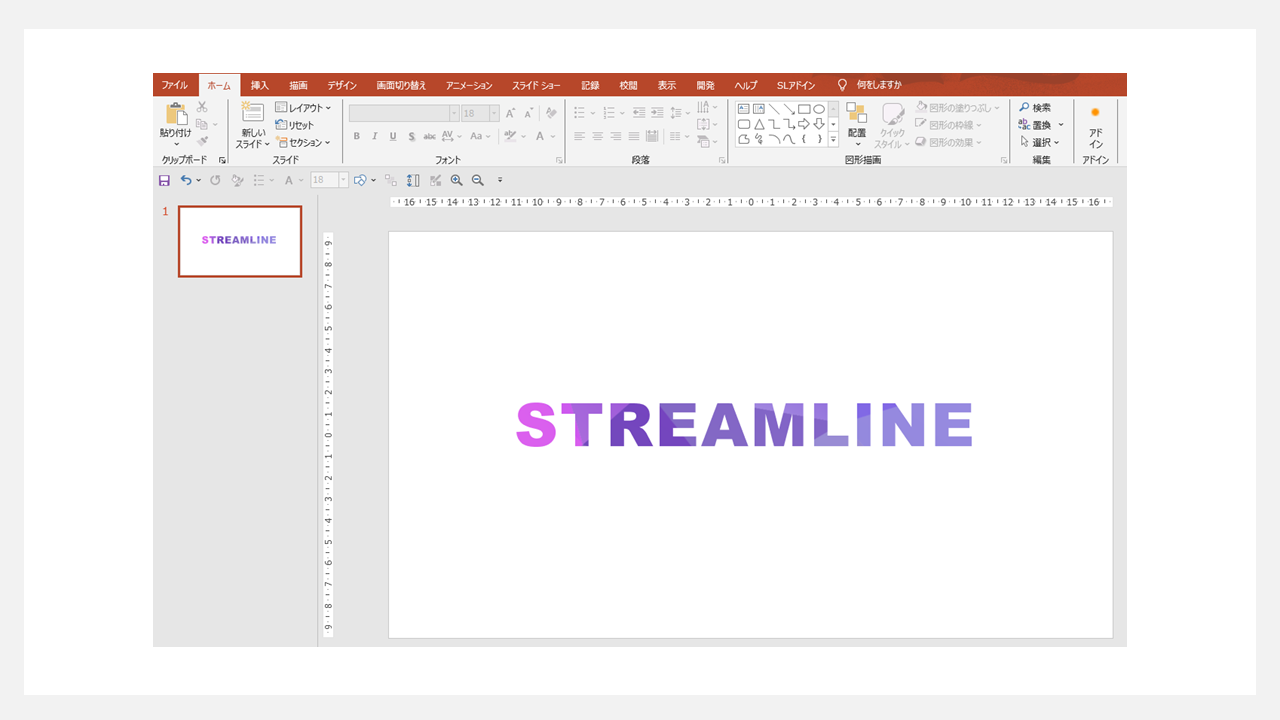
Task: Click the Clear Formatting eraser icon
Action: pyautogui.click(x=551, y=113)
